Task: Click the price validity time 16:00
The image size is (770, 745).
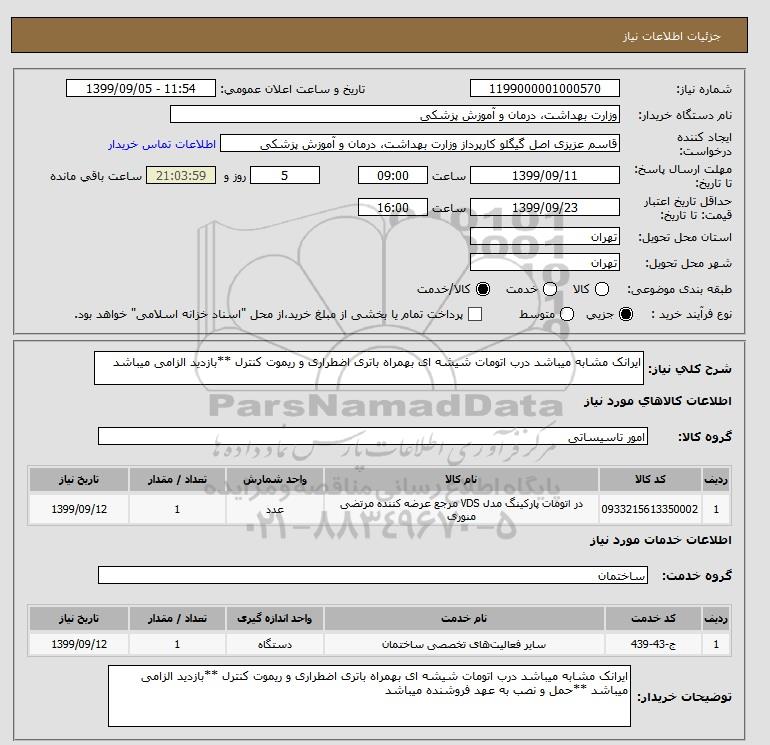Action: click(x=393, y=207)
